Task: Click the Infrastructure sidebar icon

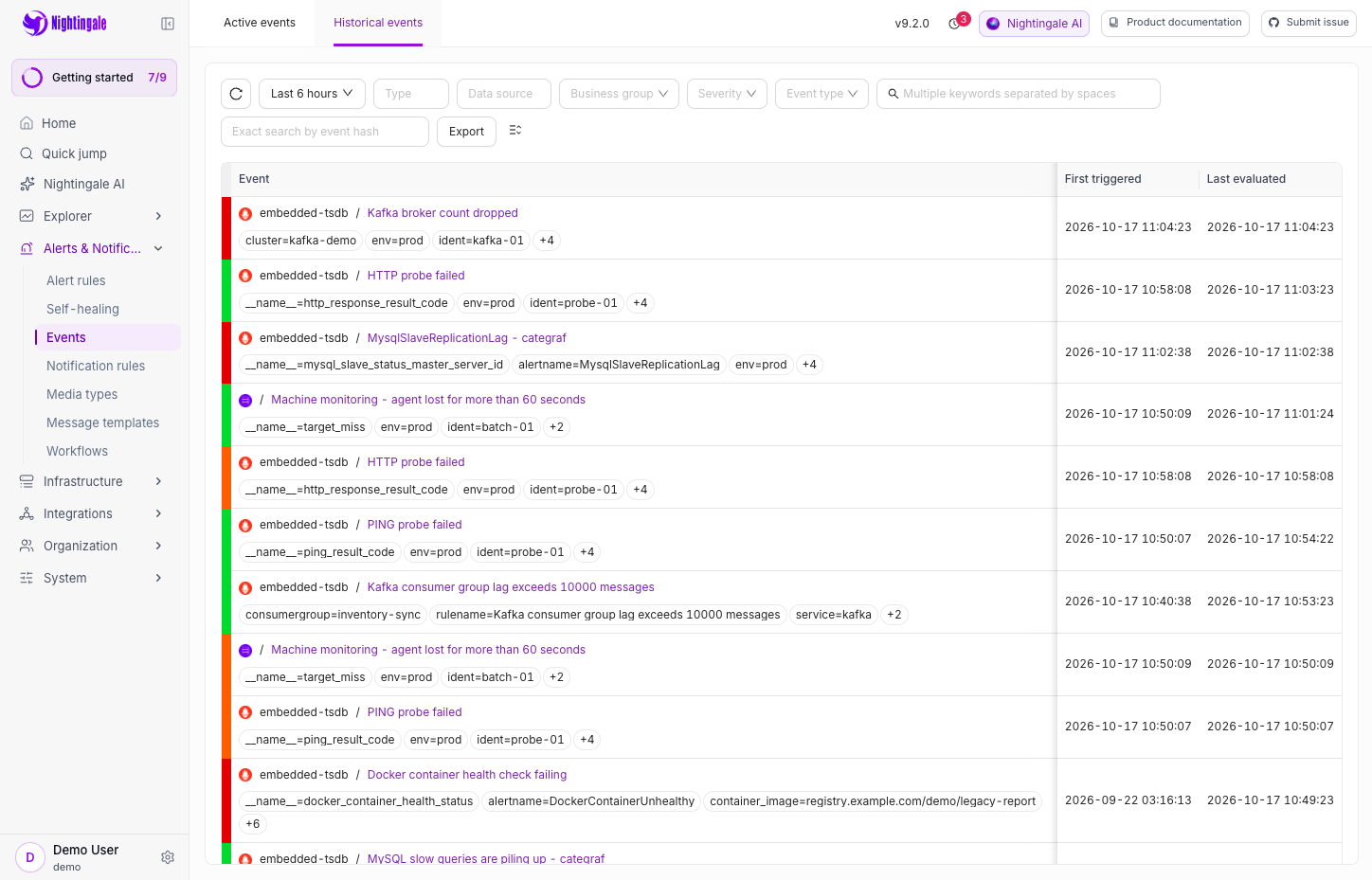Action: pyautogui.click(x=27, y=481)
